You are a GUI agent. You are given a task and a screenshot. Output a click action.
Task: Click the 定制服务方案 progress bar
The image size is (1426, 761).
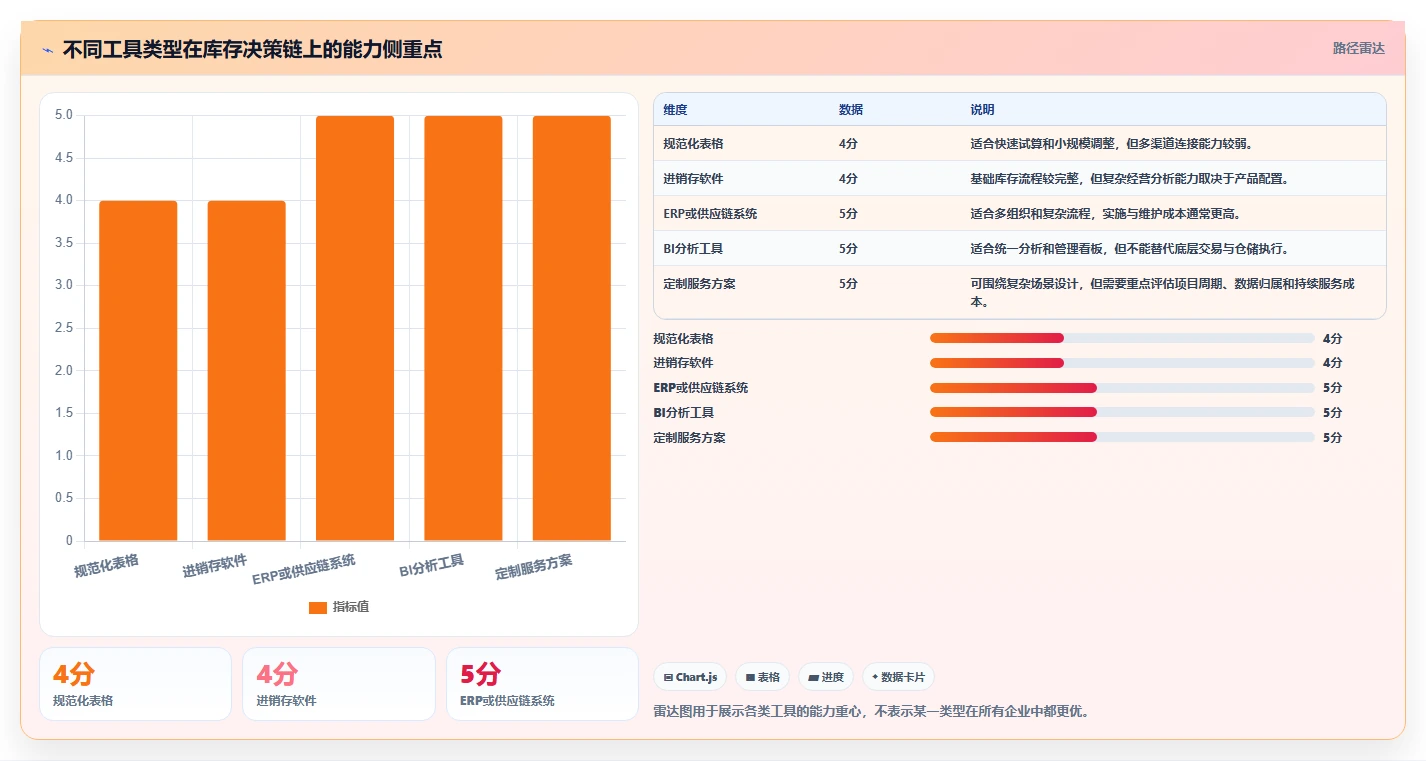click(1122, 437)
